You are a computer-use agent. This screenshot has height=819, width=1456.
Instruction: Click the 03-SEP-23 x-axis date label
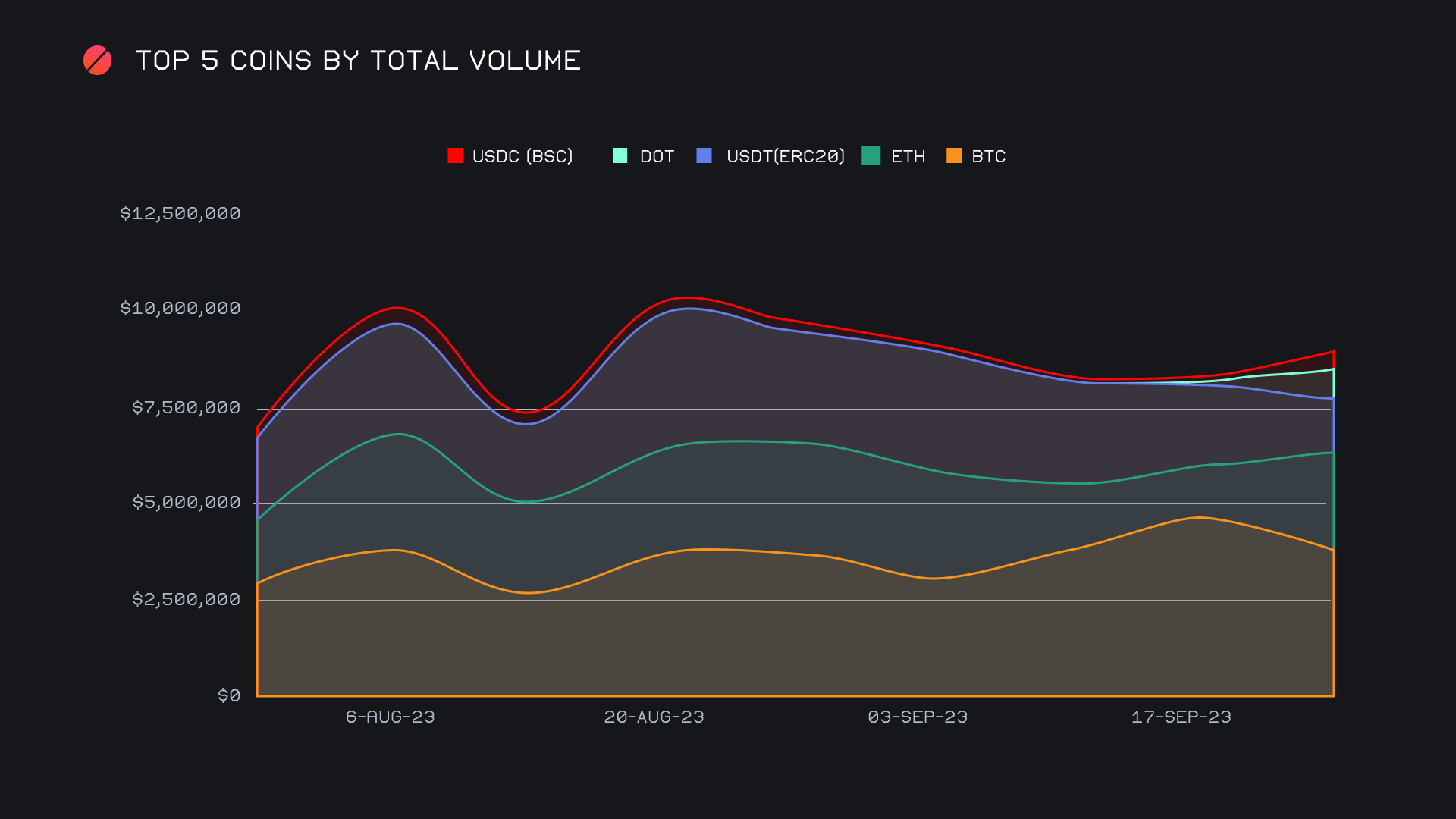pos(918,717)
